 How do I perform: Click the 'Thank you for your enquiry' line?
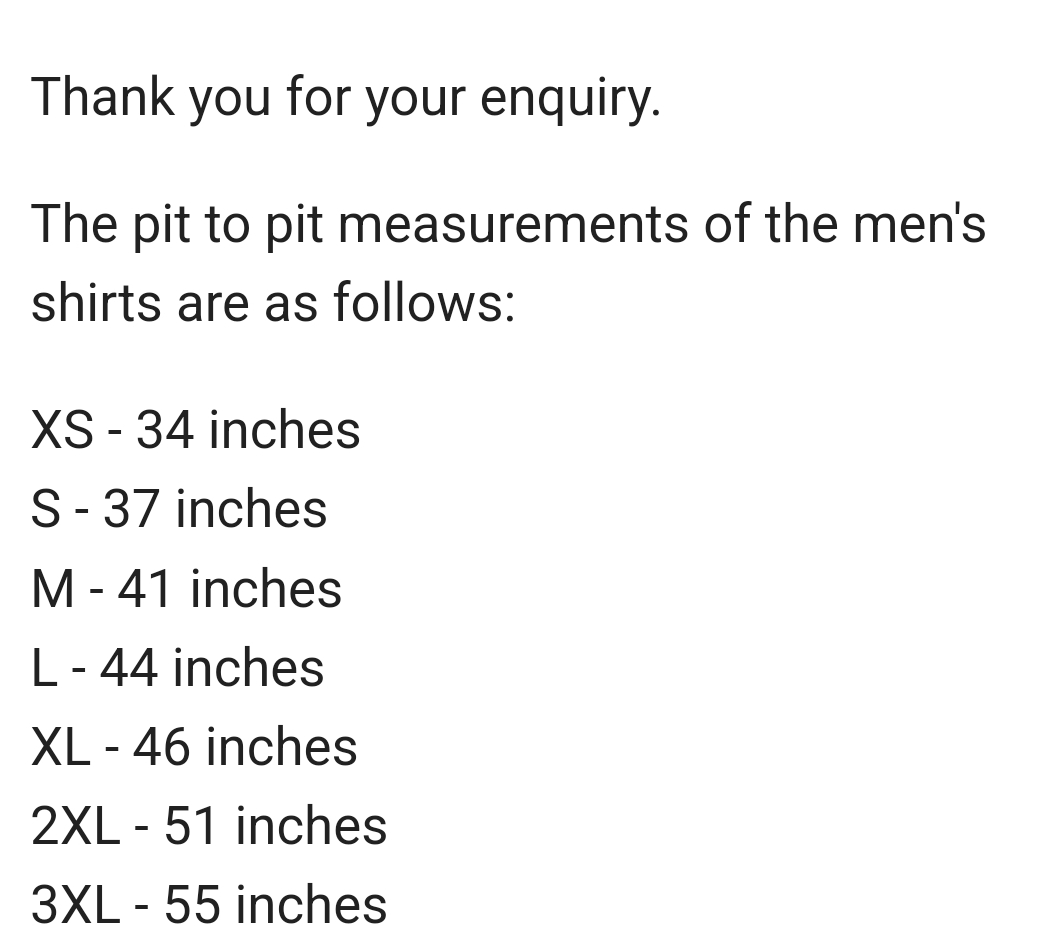346,98
